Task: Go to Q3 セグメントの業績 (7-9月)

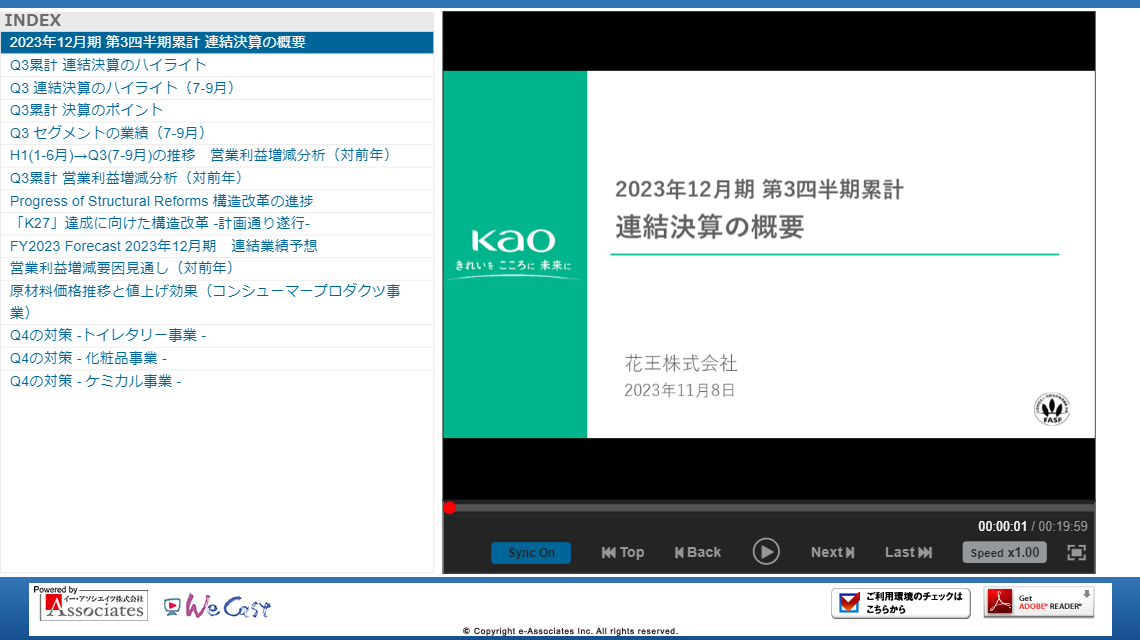Action: pos(108,133)
